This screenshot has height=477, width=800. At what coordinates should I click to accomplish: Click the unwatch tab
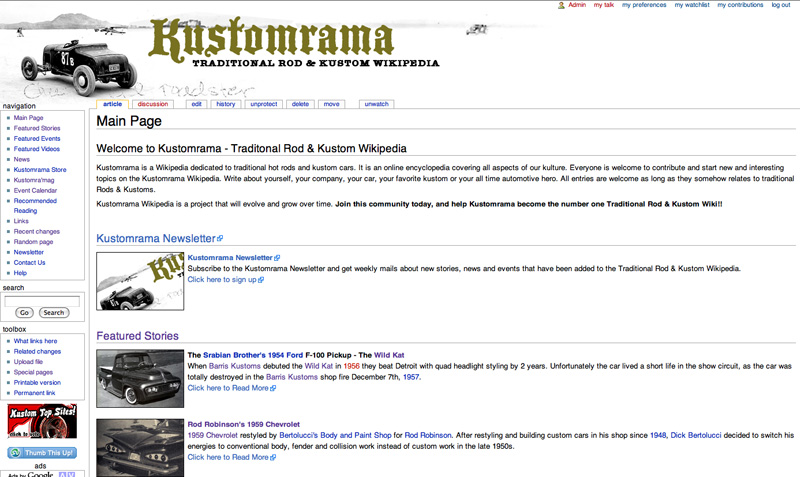(377, 104)
